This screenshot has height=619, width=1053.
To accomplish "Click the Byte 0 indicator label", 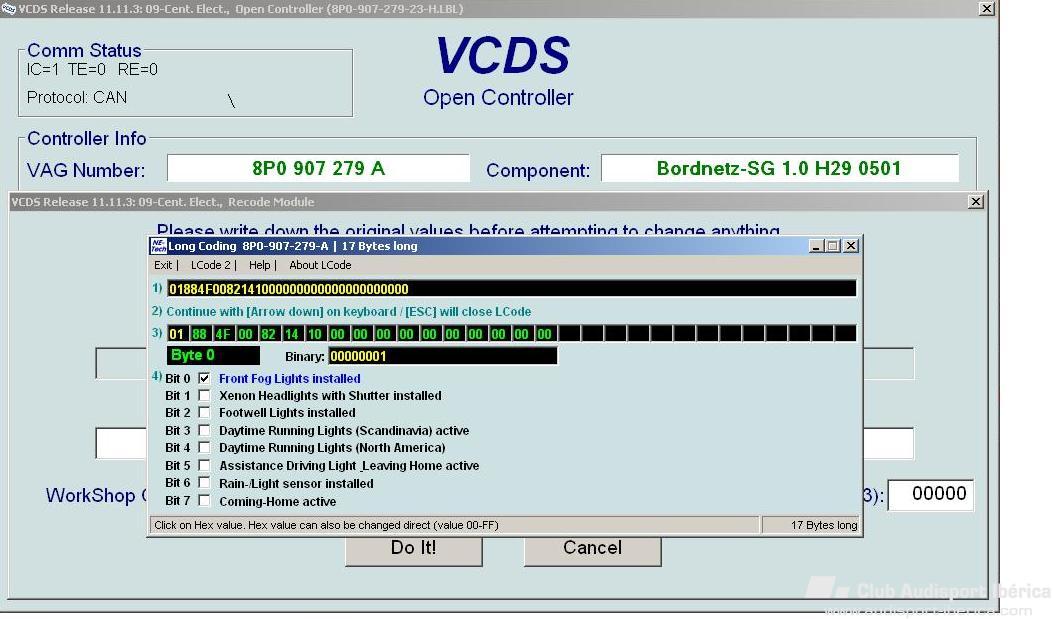I will click(214, 356).
